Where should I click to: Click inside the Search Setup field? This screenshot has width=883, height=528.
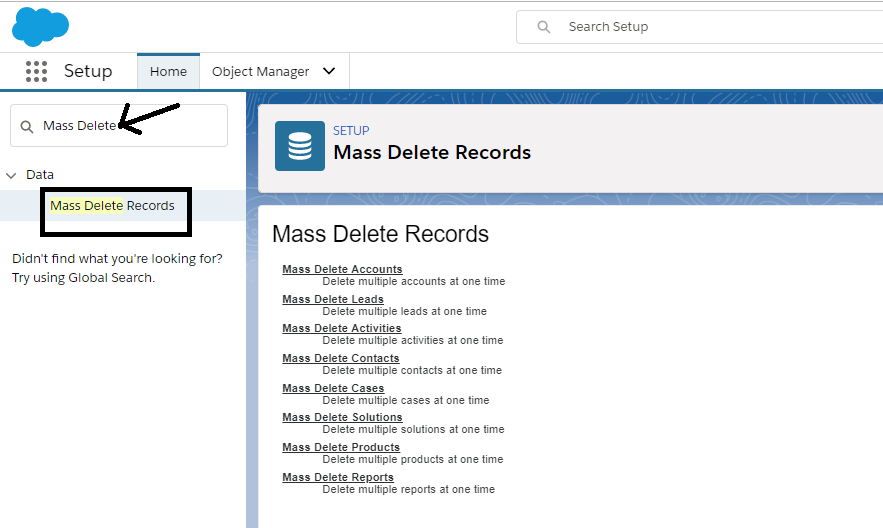[700, 27]
